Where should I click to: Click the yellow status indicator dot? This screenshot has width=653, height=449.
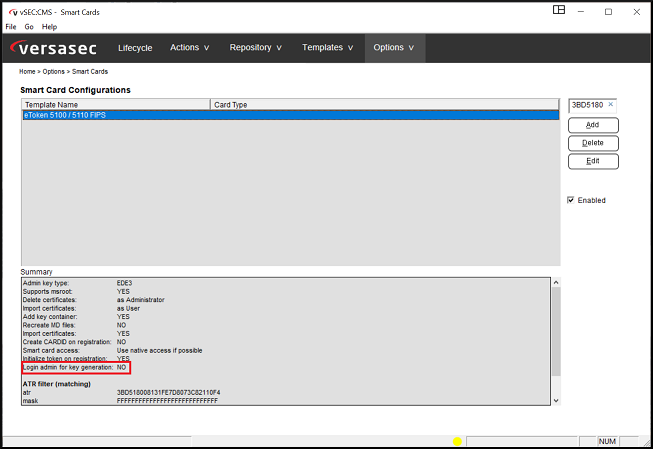click(x=457, y=442)
